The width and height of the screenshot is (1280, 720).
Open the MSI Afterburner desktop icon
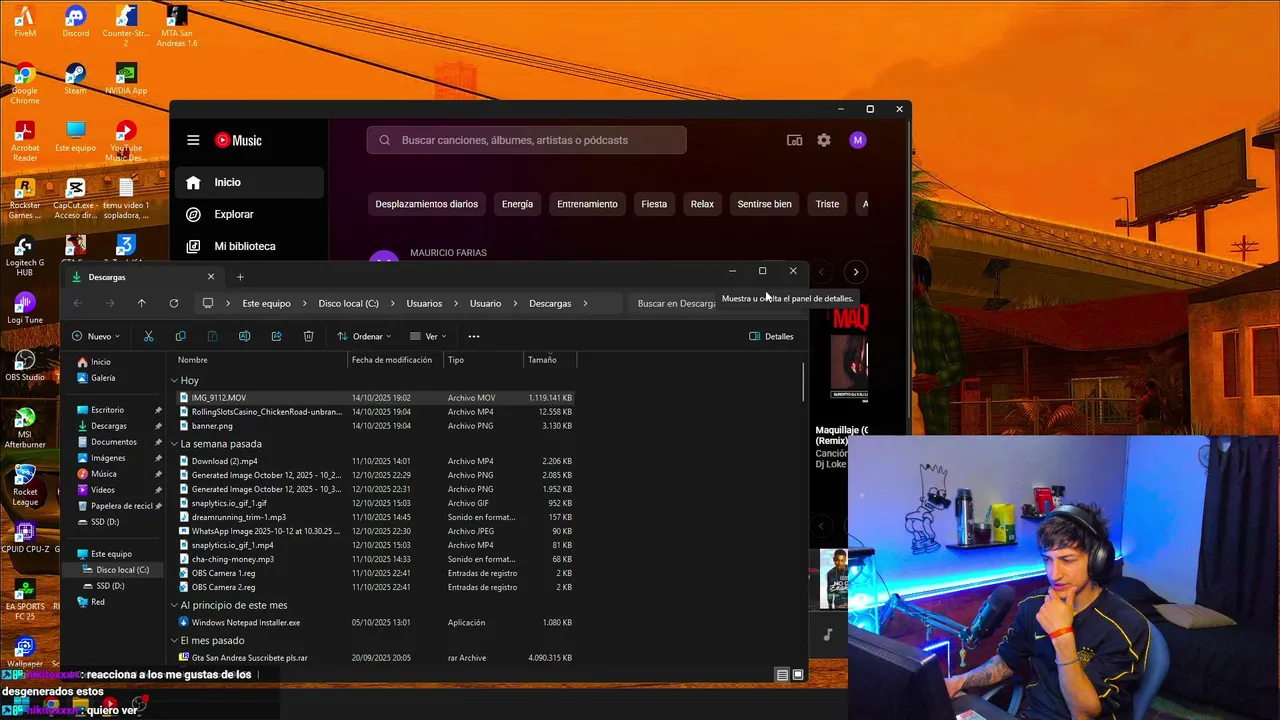coord(25,427)
